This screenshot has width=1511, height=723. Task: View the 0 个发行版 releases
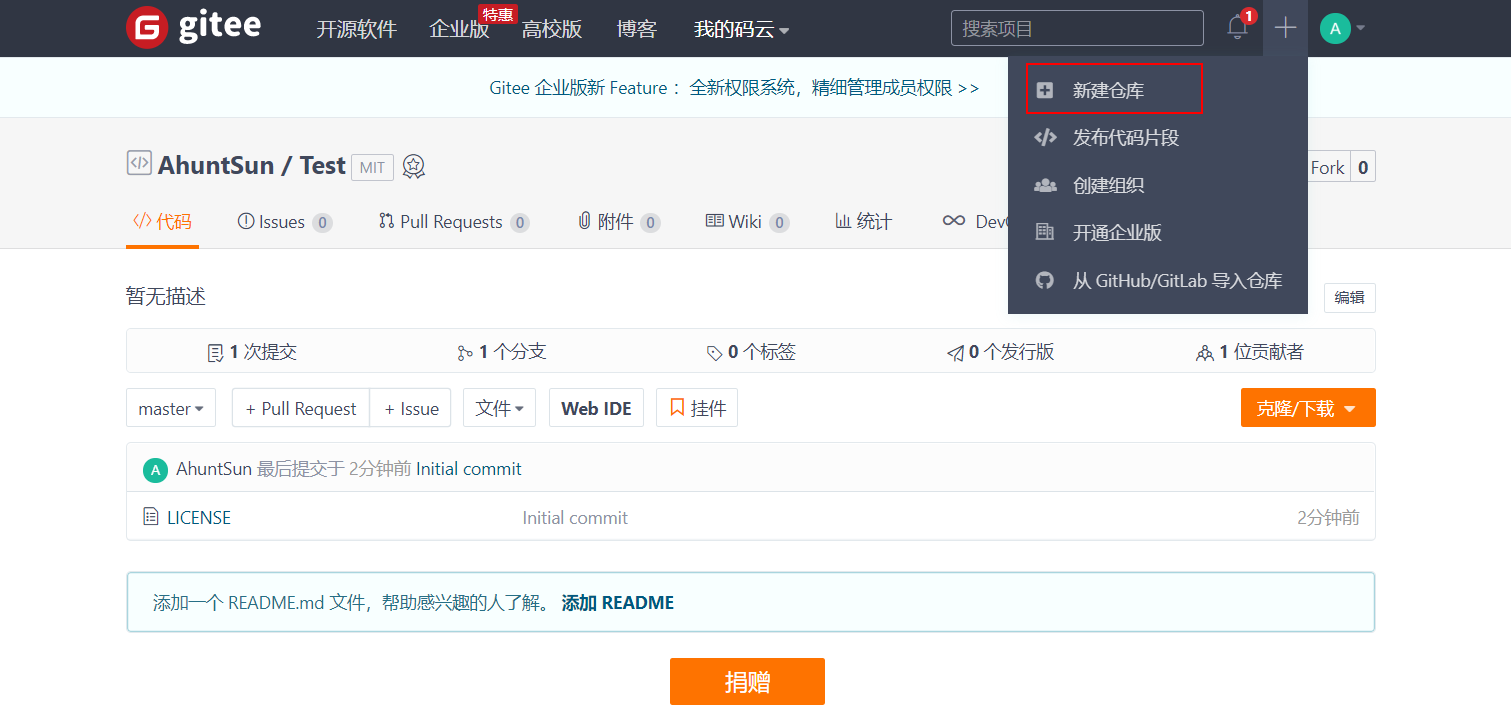[x=1000, y=352]
